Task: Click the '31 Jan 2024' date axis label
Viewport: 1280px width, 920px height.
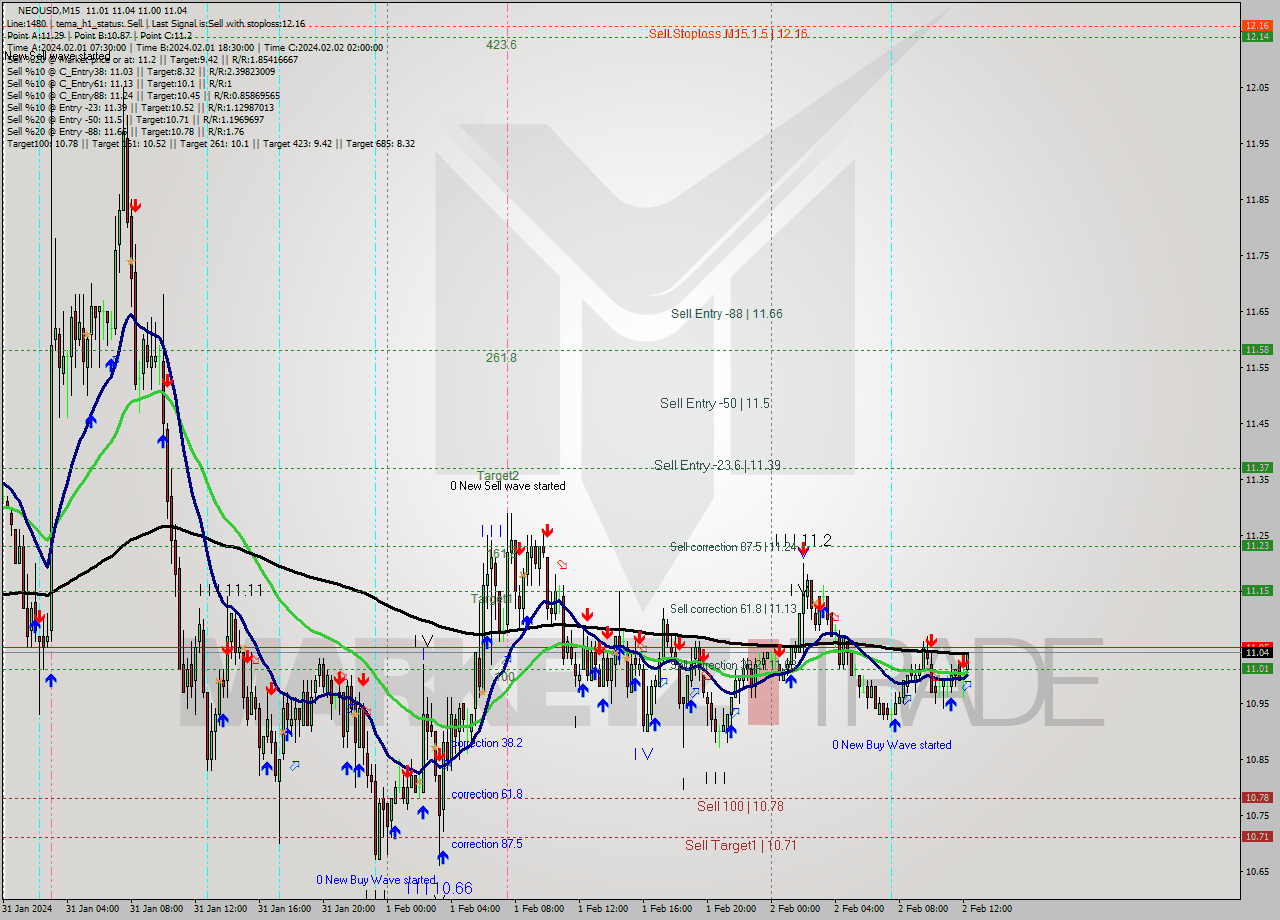Action: (26, 909)
